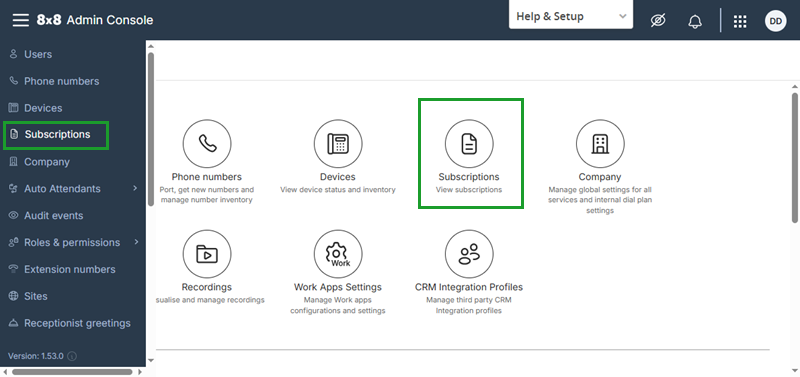The image size is (800, 377).
Task: Click the Audit events eye icon
Action: pyautogui.click(x=14, y=215)
